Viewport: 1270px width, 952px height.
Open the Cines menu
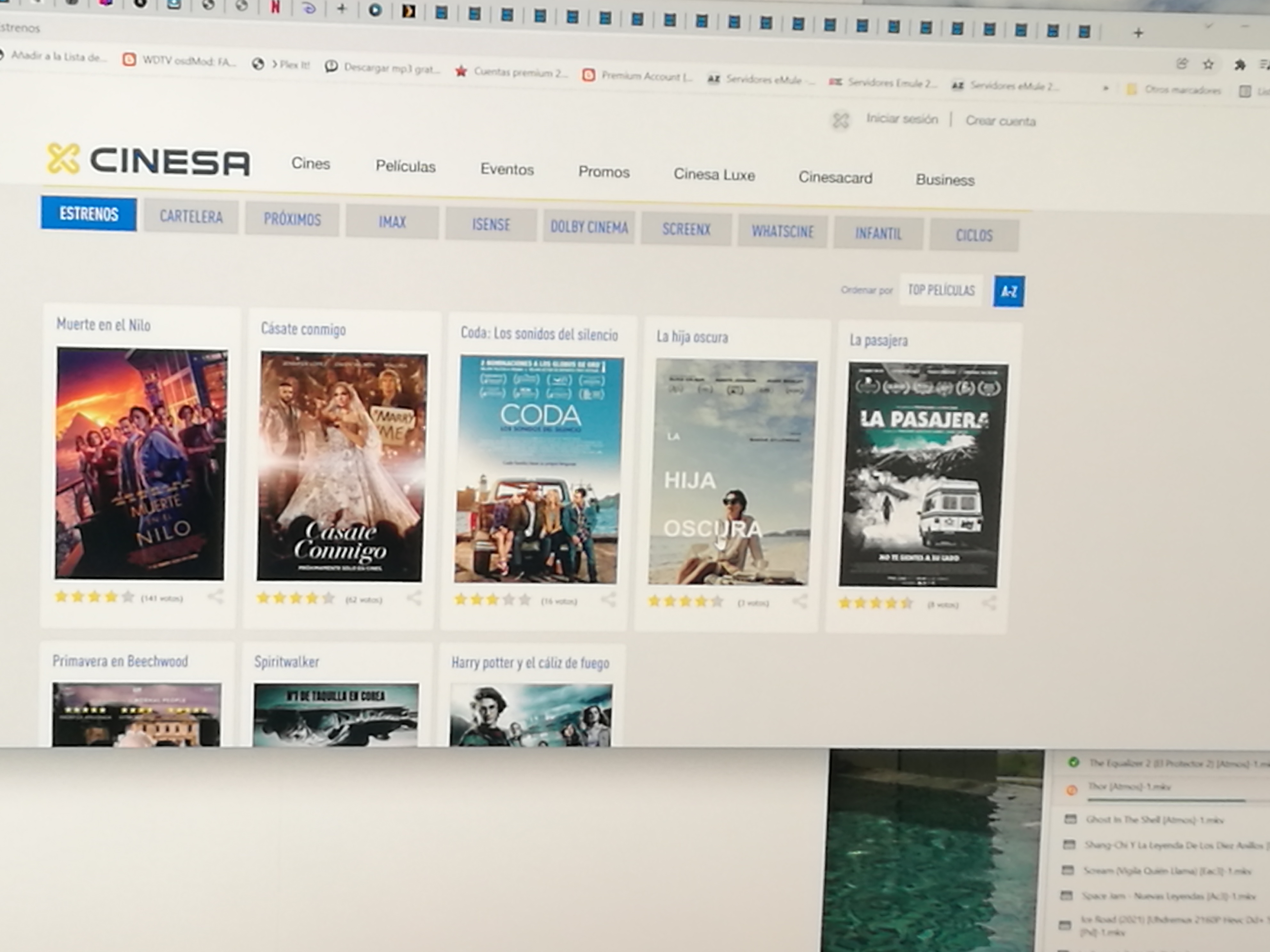pos(310,163)
